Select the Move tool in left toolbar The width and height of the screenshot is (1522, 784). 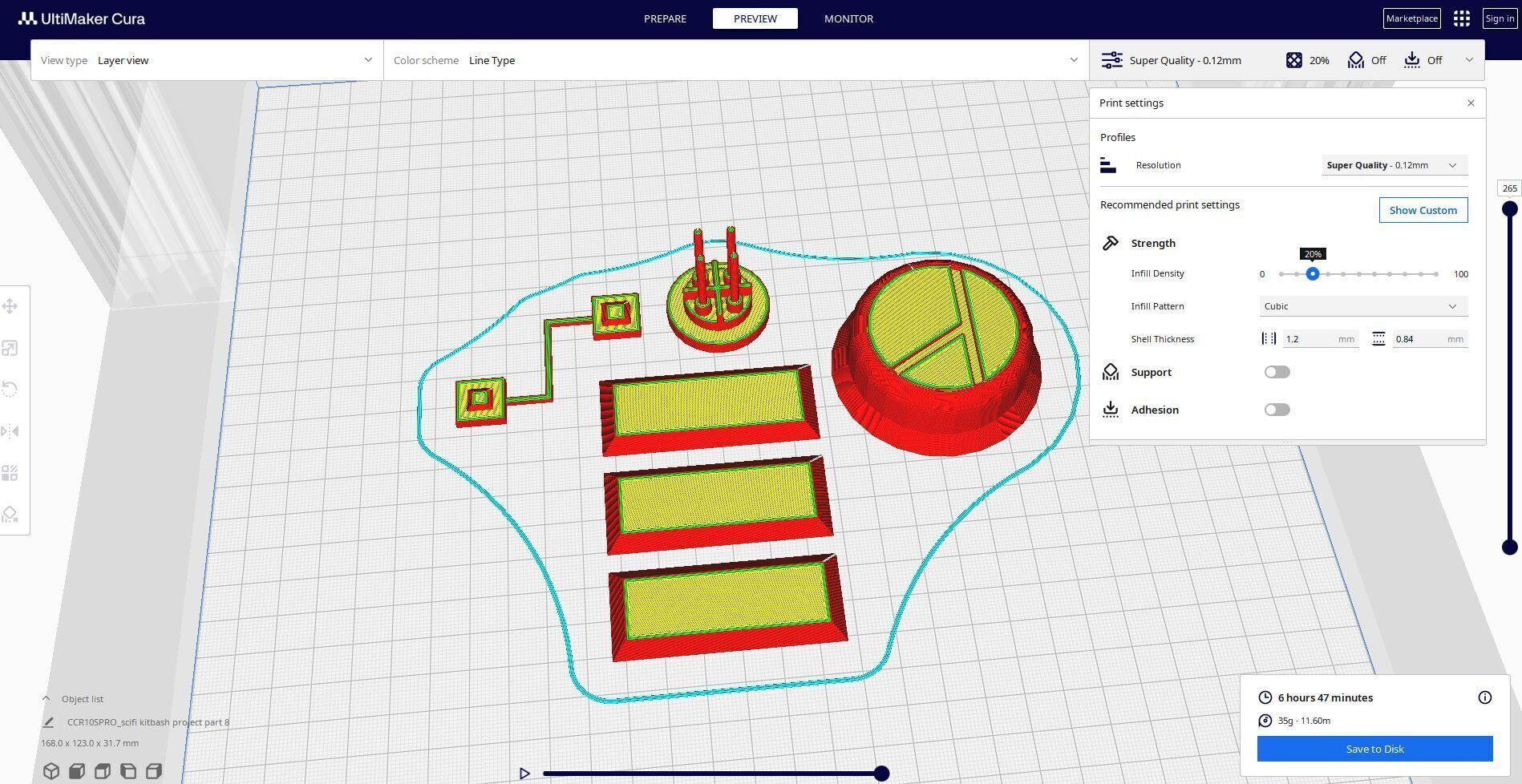(x=10, y=306)
